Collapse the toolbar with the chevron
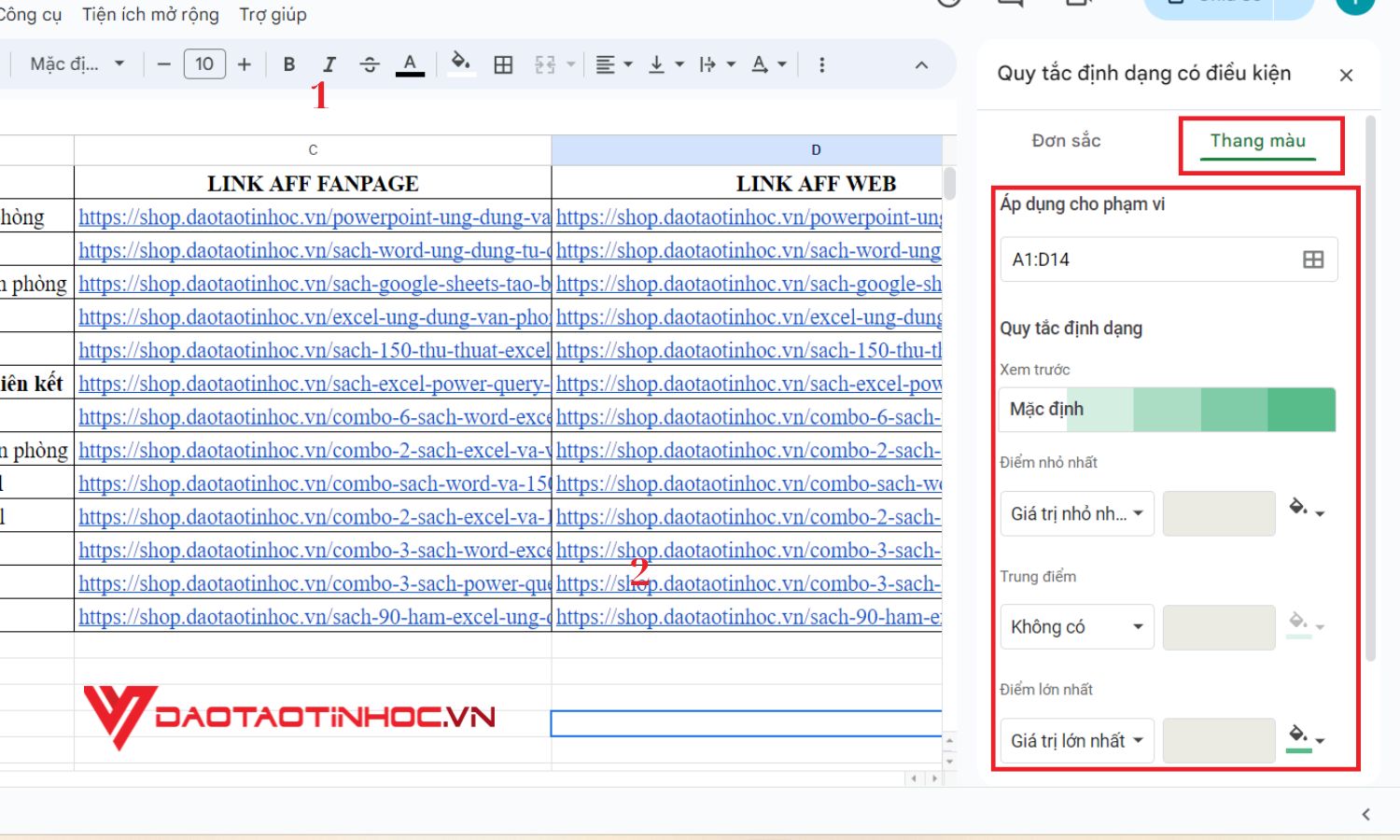Viewport: 1400px width, 840px height. [x=921, y=63]
